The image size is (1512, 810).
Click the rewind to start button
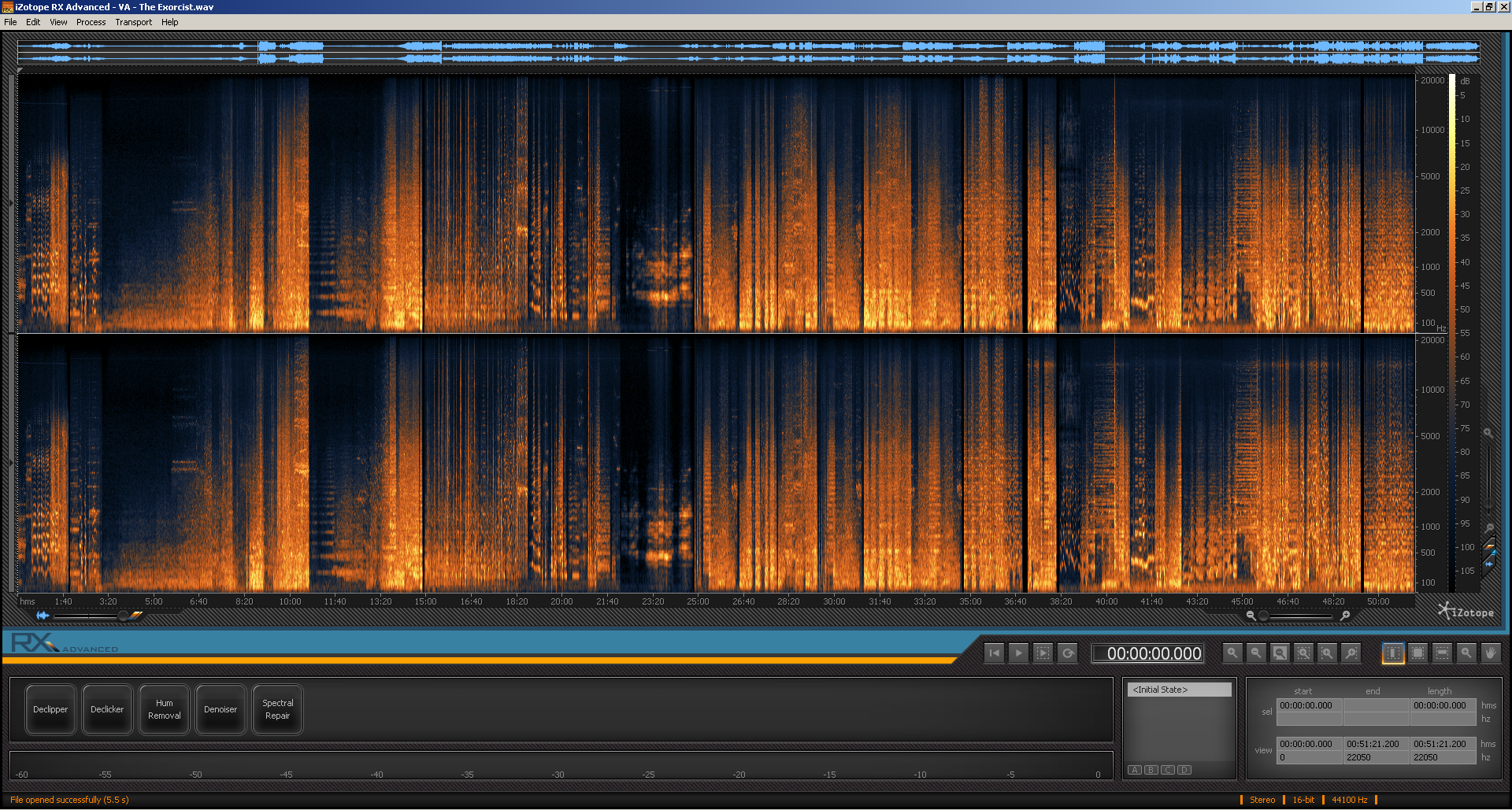tap(994, 653)
